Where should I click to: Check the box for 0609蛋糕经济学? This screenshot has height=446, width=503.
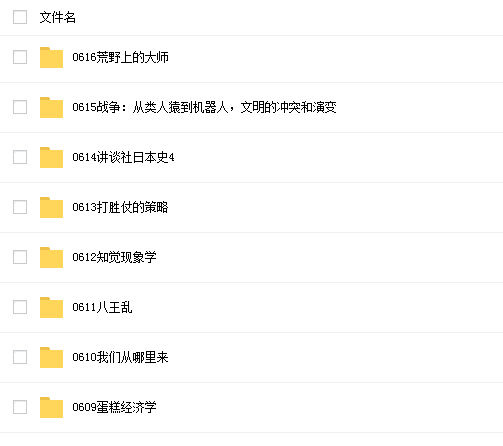point(20,407)
